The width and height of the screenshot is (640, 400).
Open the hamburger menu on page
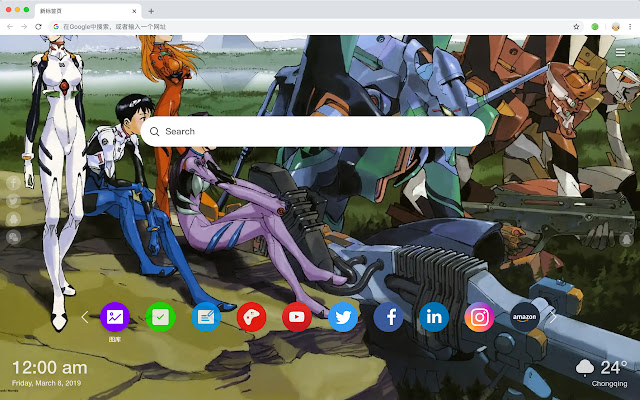(620, 52)
